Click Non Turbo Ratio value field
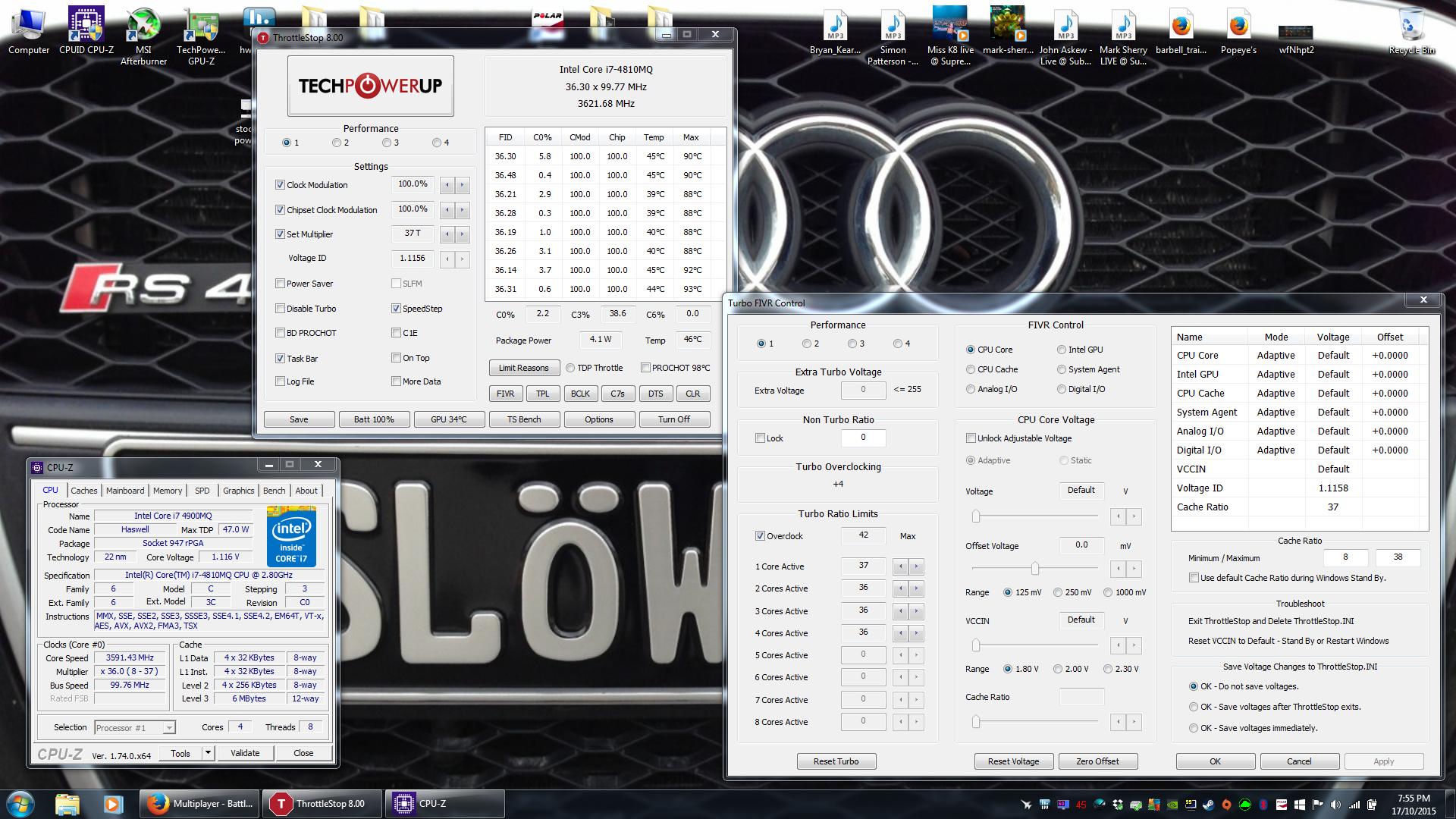 (863, 438)
